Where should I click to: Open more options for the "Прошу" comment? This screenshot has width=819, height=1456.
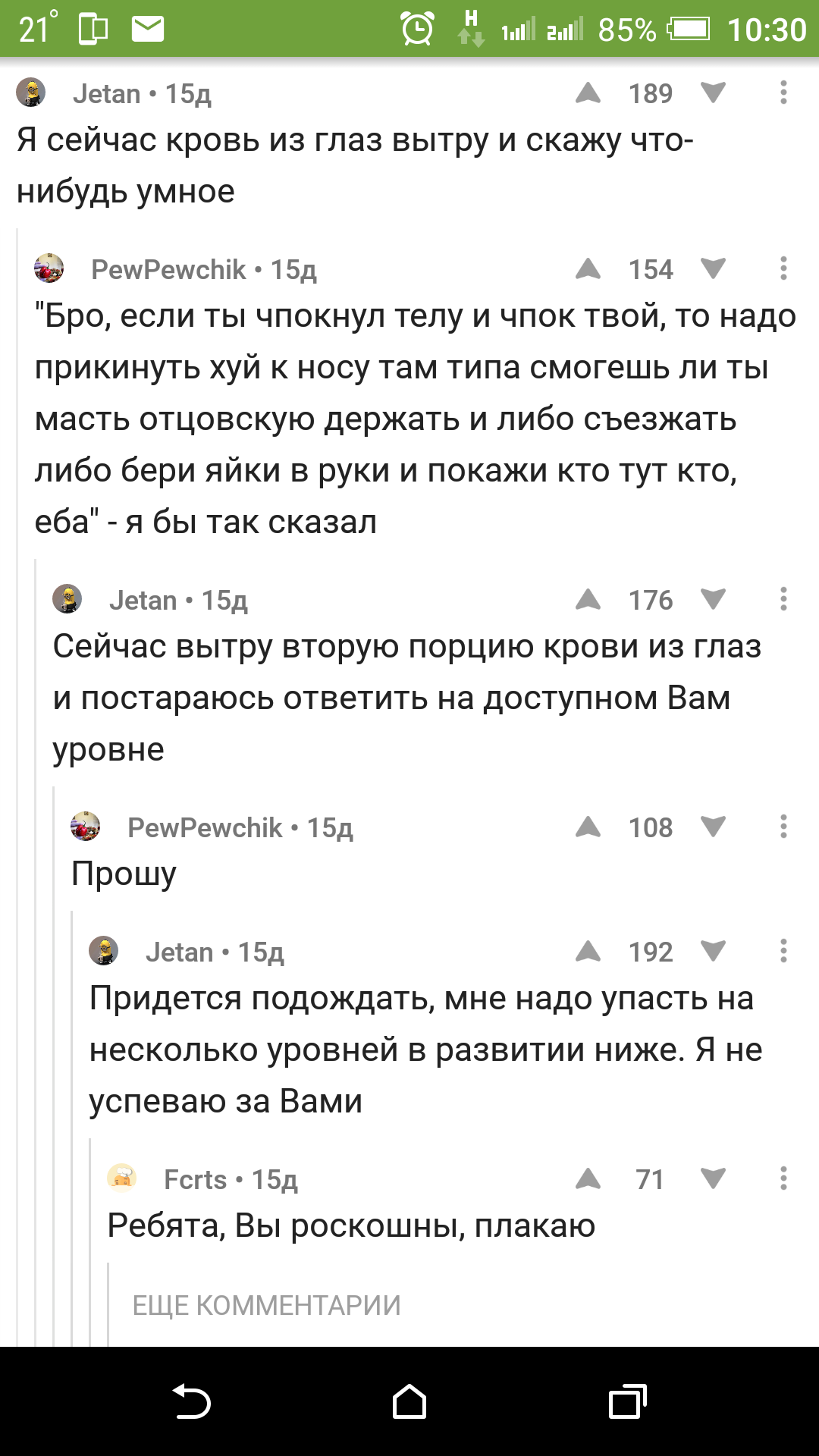783,827
